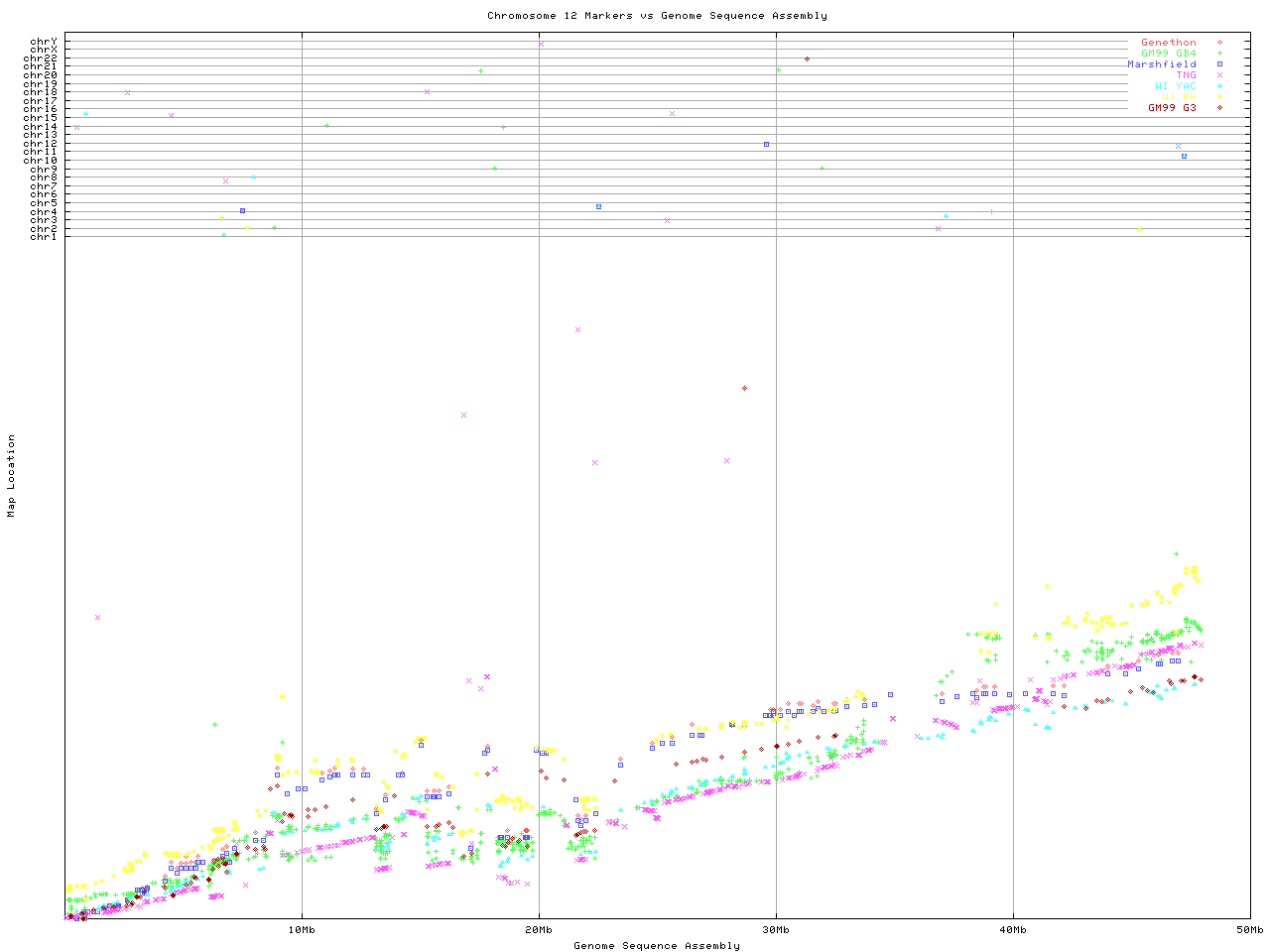The height and width of the screenshot is (952, 1270).
Task: Click the Genethon legend label
Action: click(1168, 43)
